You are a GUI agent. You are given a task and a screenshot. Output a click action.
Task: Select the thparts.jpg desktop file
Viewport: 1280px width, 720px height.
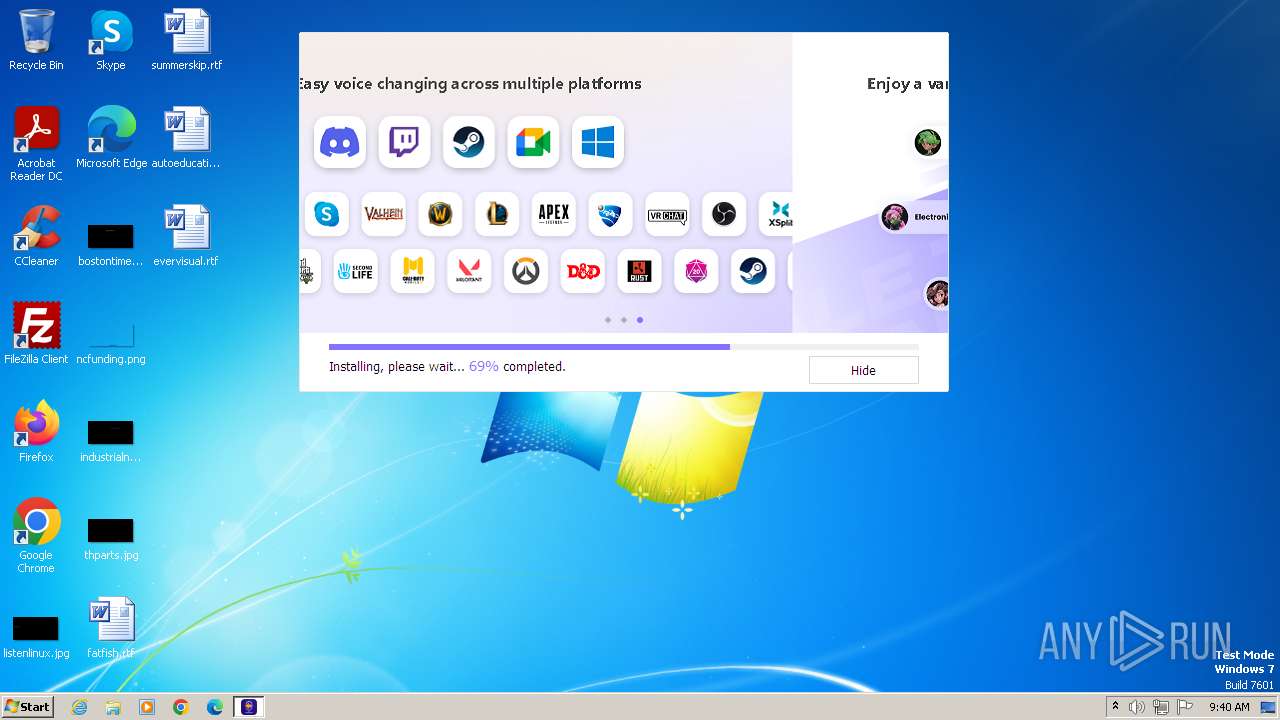(111, 539)
